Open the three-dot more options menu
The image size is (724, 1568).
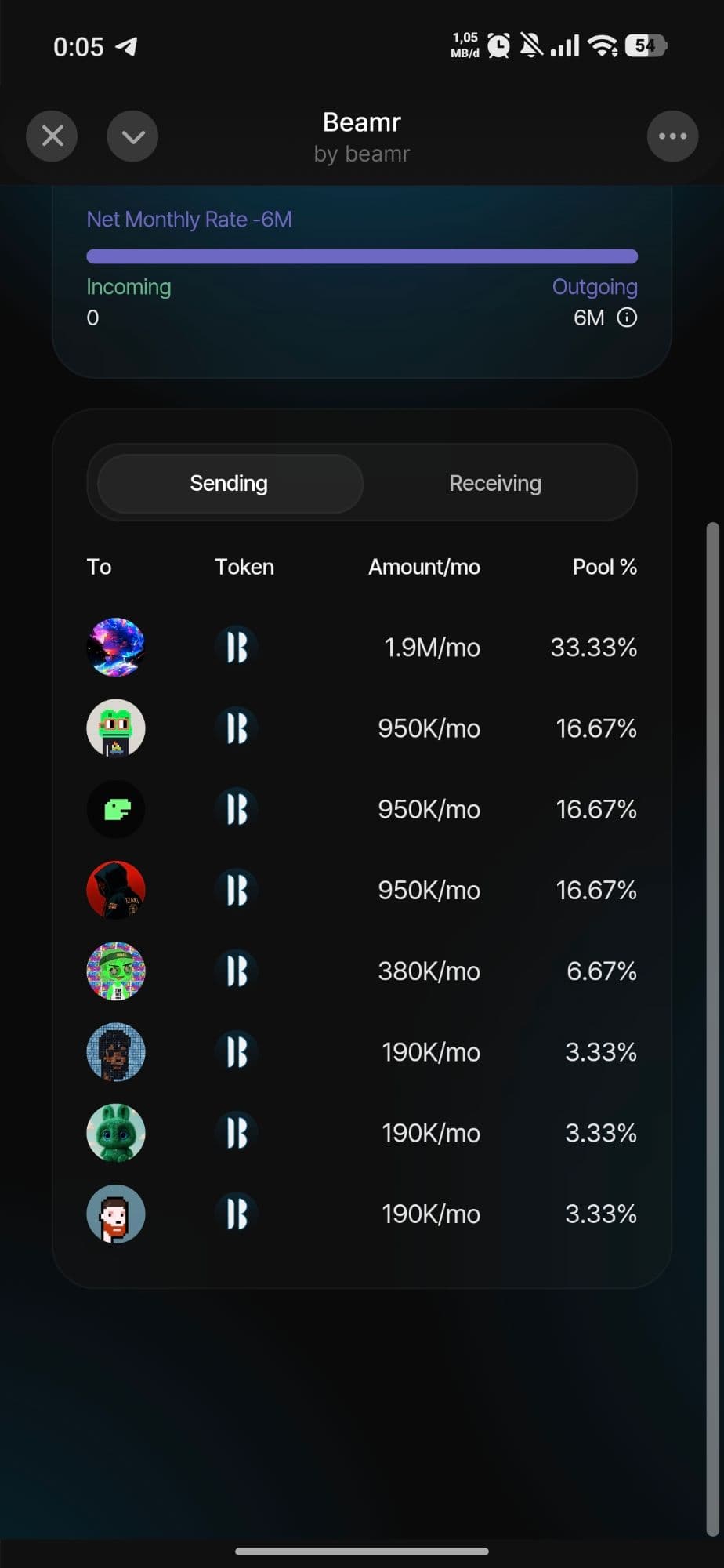click(x=672, y=136)
